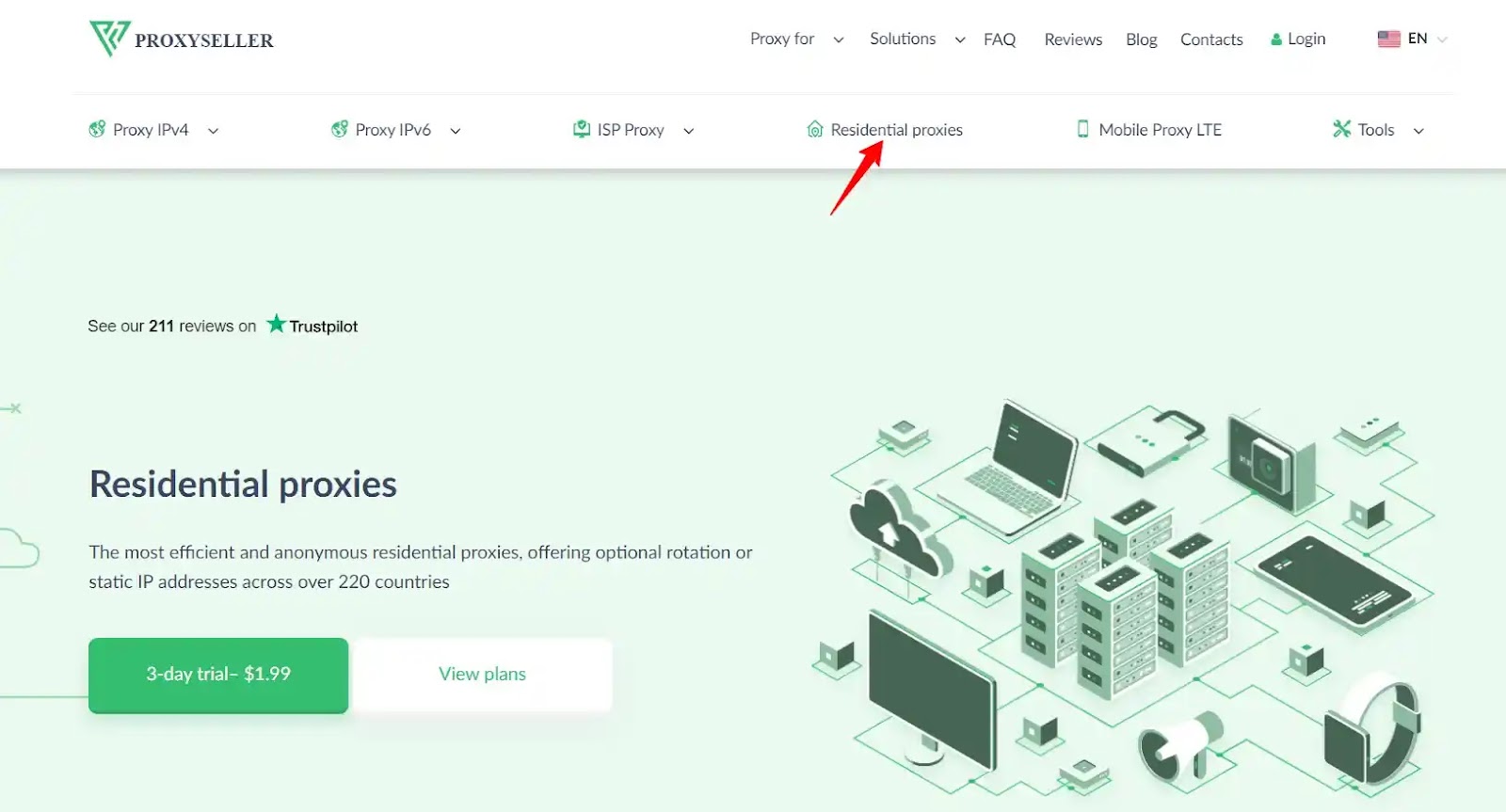Expand the Tools menu chevron

pos(1418,131)
